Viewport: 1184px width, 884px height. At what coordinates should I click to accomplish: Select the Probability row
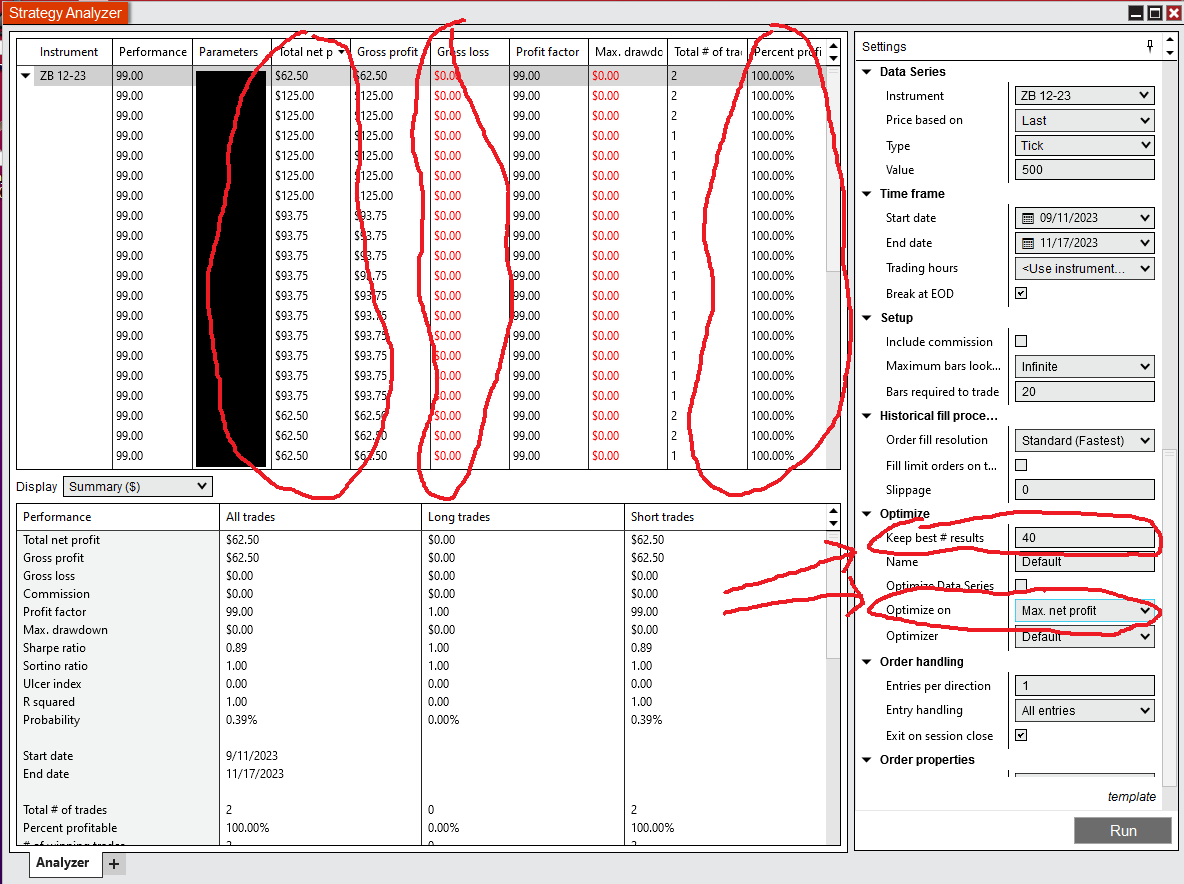[422, 720]
